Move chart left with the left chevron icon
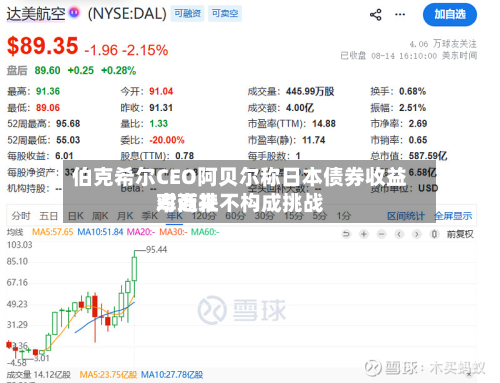500x383 pixels. coord(399,234)
